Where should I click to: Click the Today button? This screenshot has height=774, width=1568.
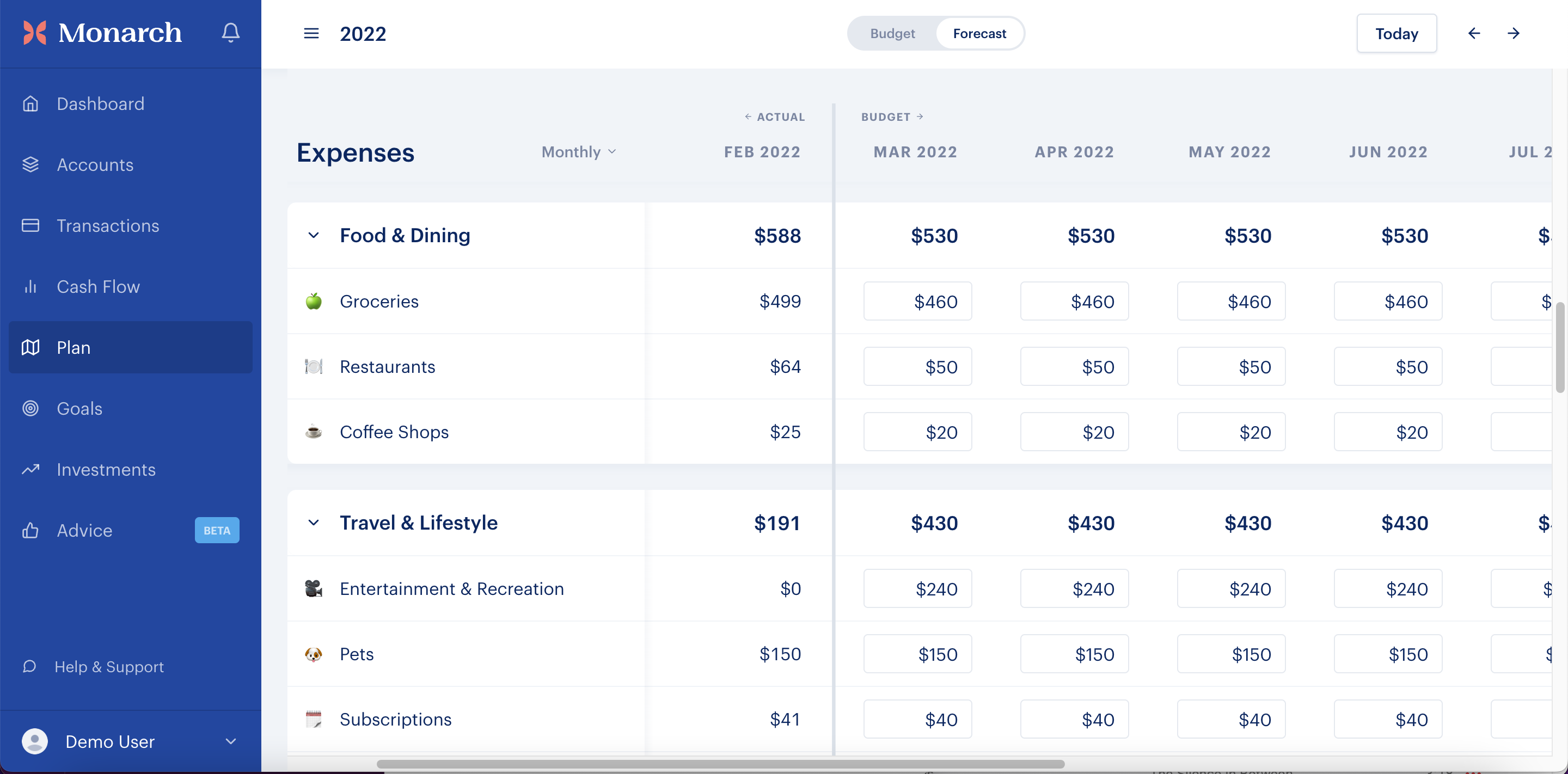[1396, 33]
